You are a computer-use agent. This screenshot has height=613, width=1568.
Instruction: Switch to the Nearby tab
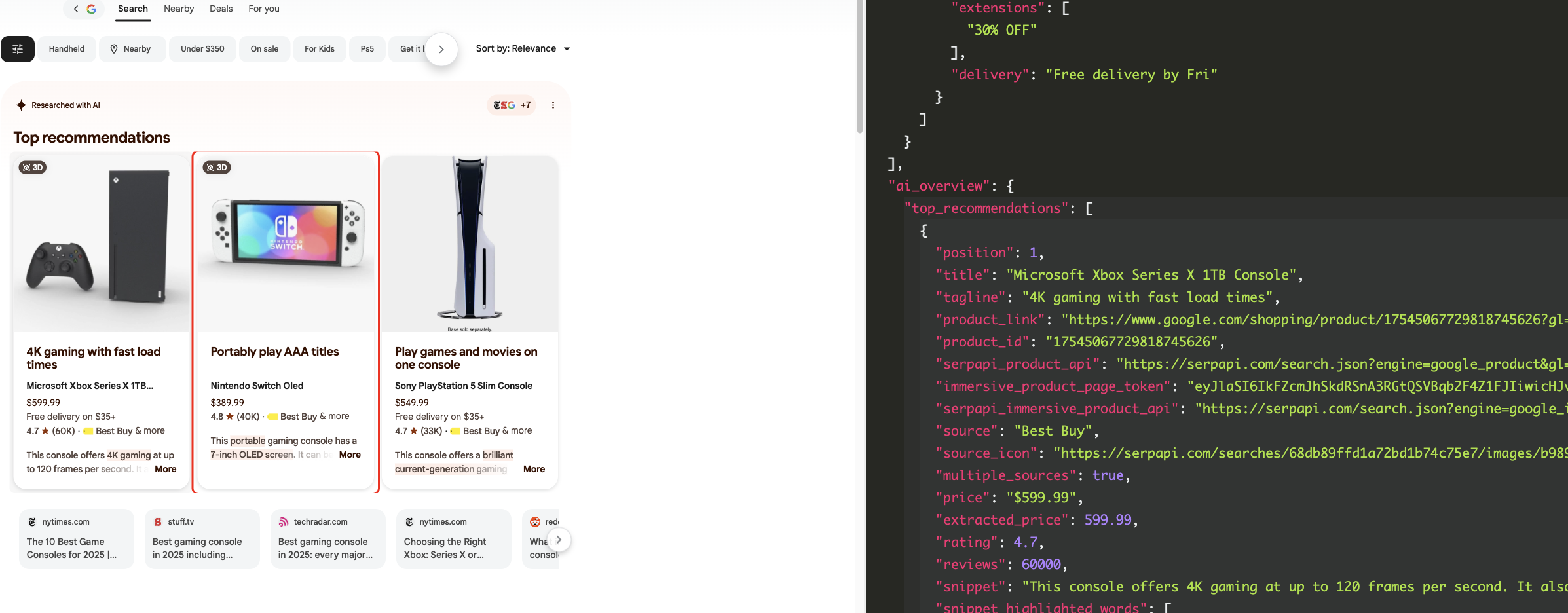coord(179,9)
